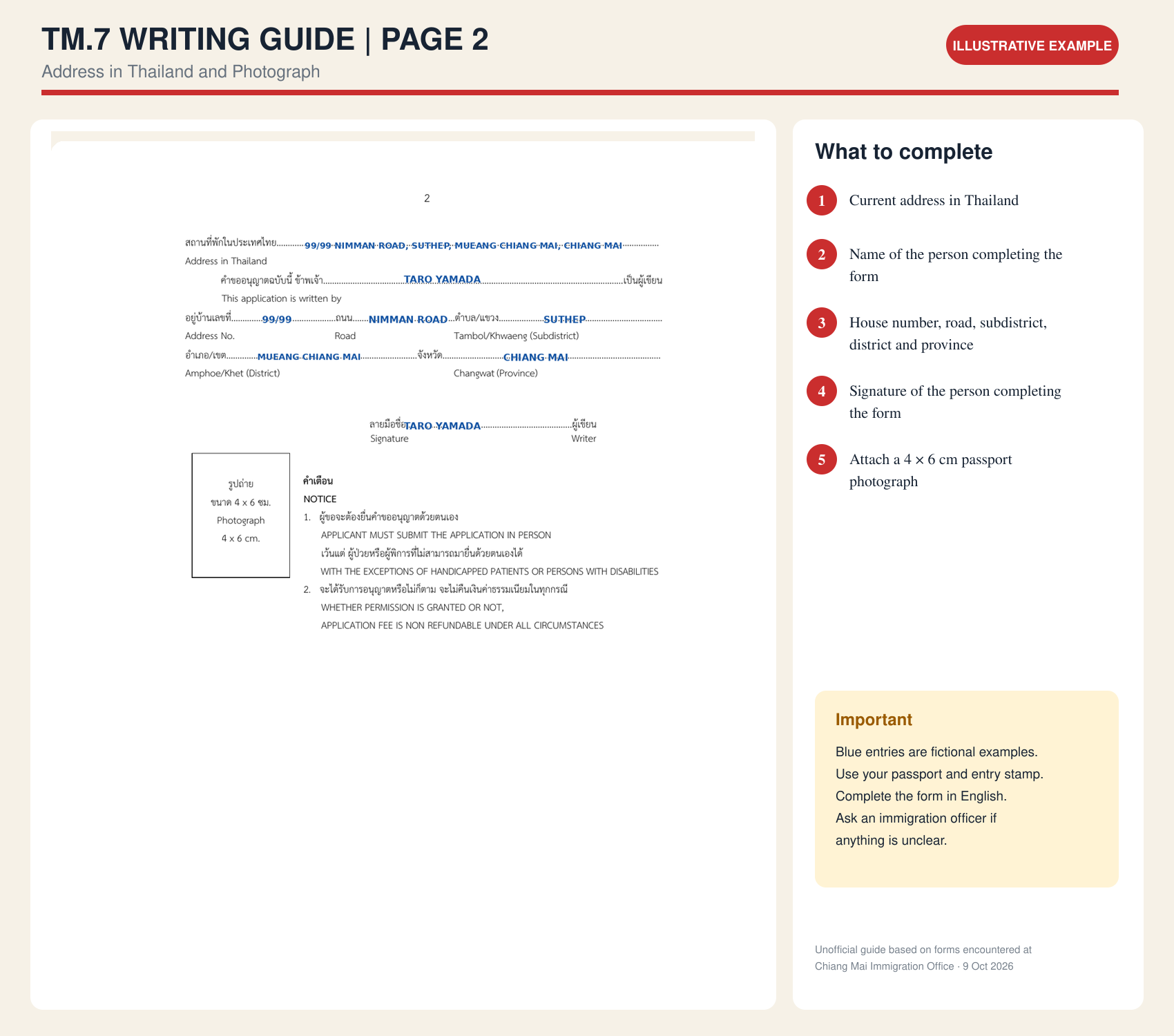The height and width of the screenshot is (1036, 1174).
Task: Click the 'TARO YAMADA' written-by entry
Action: 442,280
